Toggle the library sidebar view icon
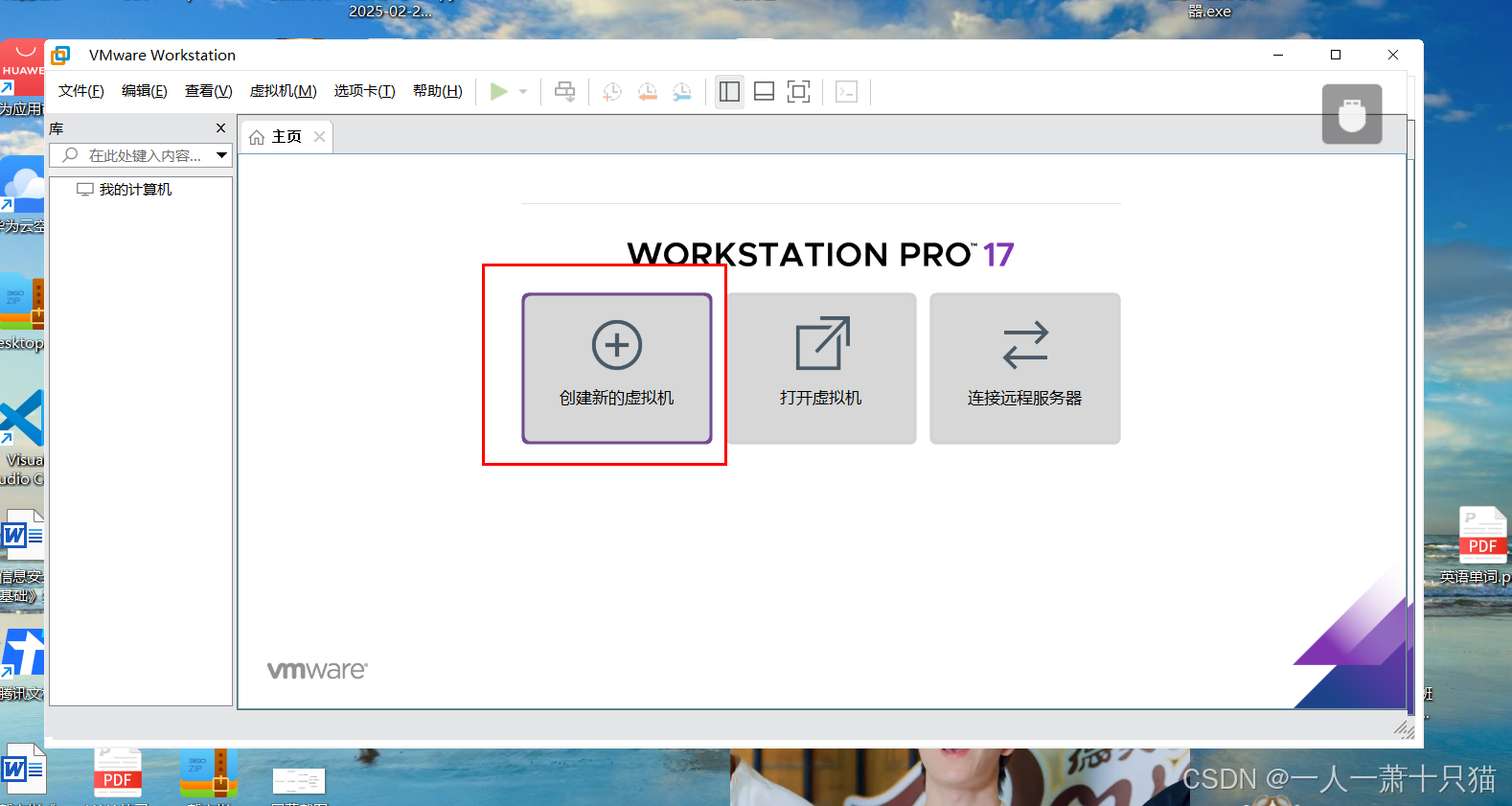Screen dimensions: 1512x806 click(729, 91)
